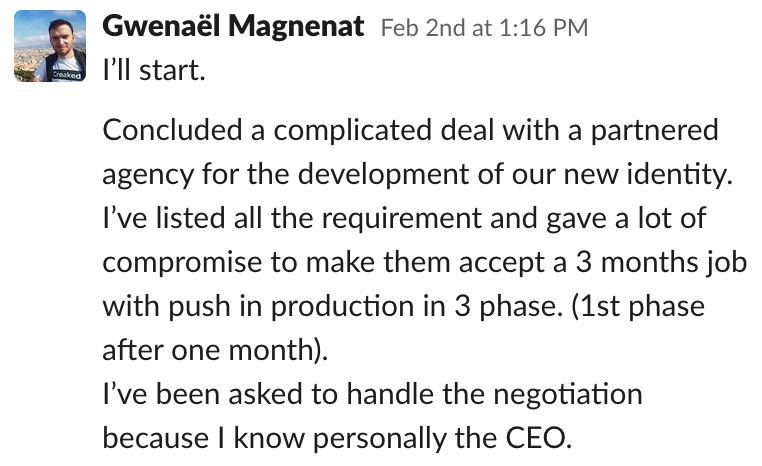
Task: Click the "I'll start." message line
Action: tap(154, 70)
